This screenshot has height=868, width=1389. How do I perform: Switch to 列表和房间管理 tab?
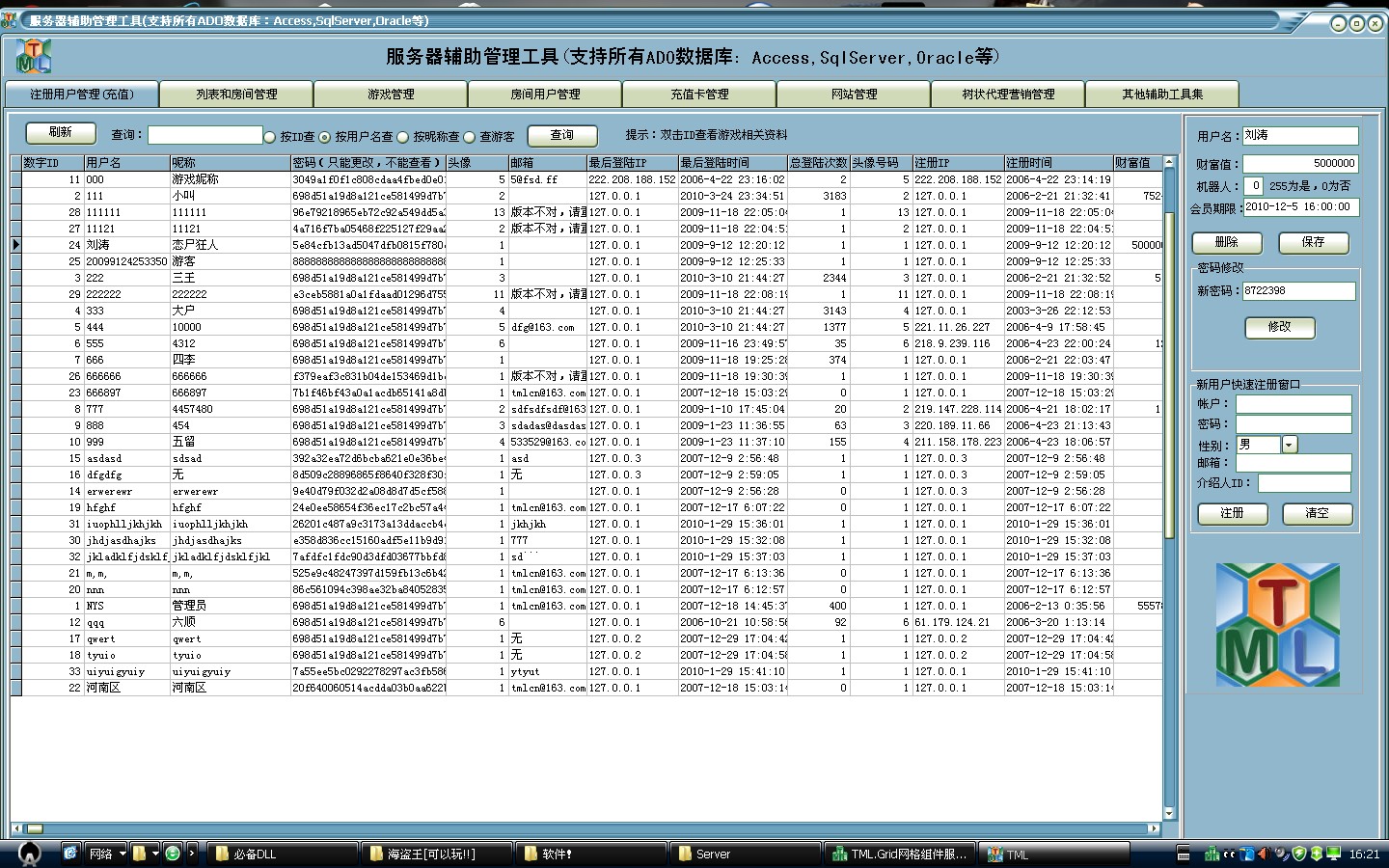236,95
